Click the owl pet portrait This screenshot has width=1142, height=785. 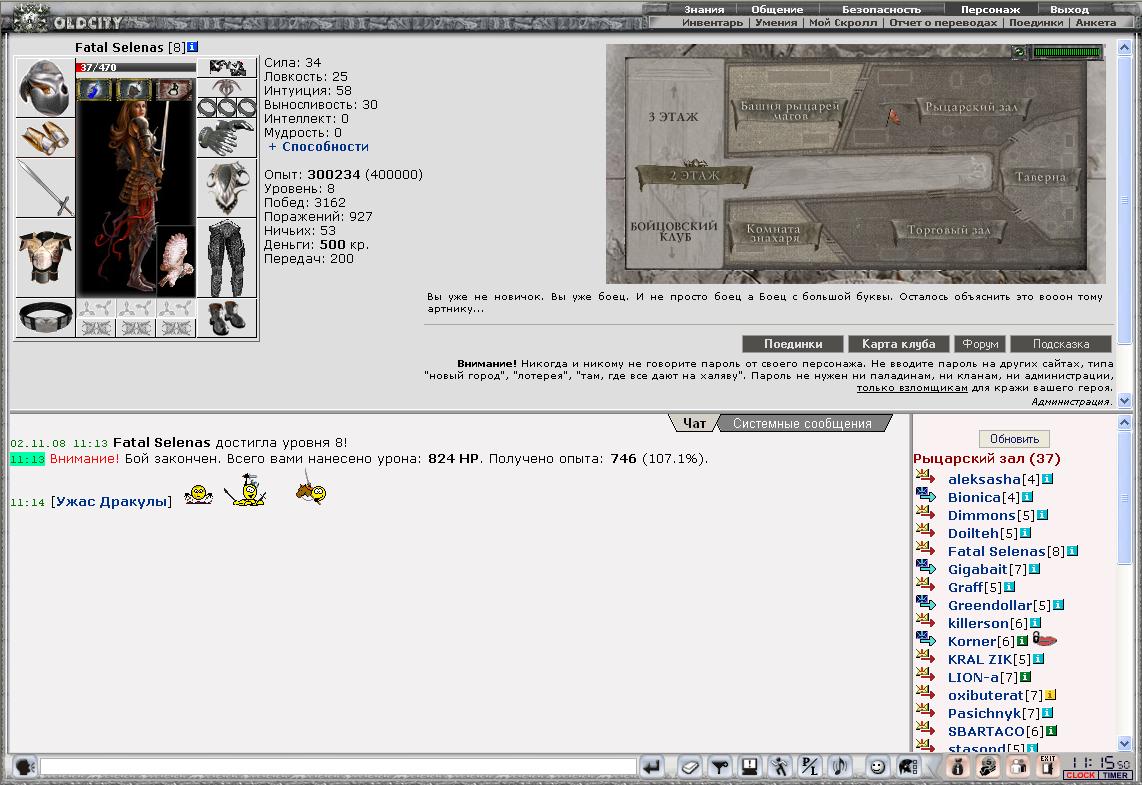(176, 261)
